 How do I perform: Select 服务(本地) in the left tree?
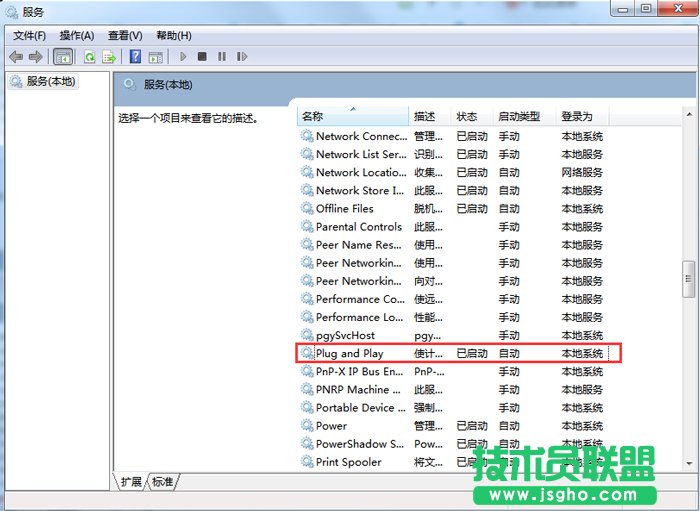point(42,81)
